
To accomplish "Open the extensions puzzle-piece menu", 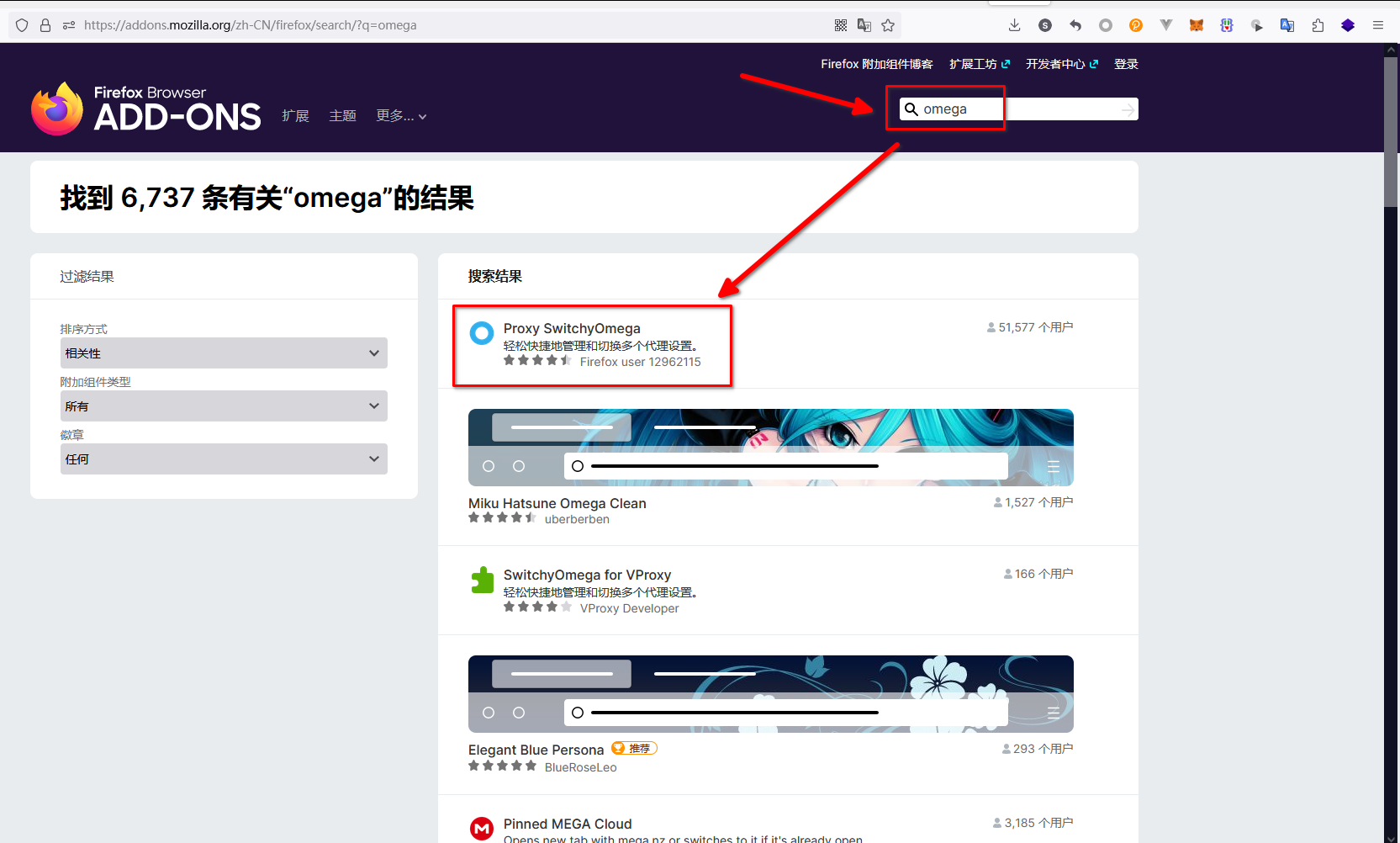I will point(1318,25).
